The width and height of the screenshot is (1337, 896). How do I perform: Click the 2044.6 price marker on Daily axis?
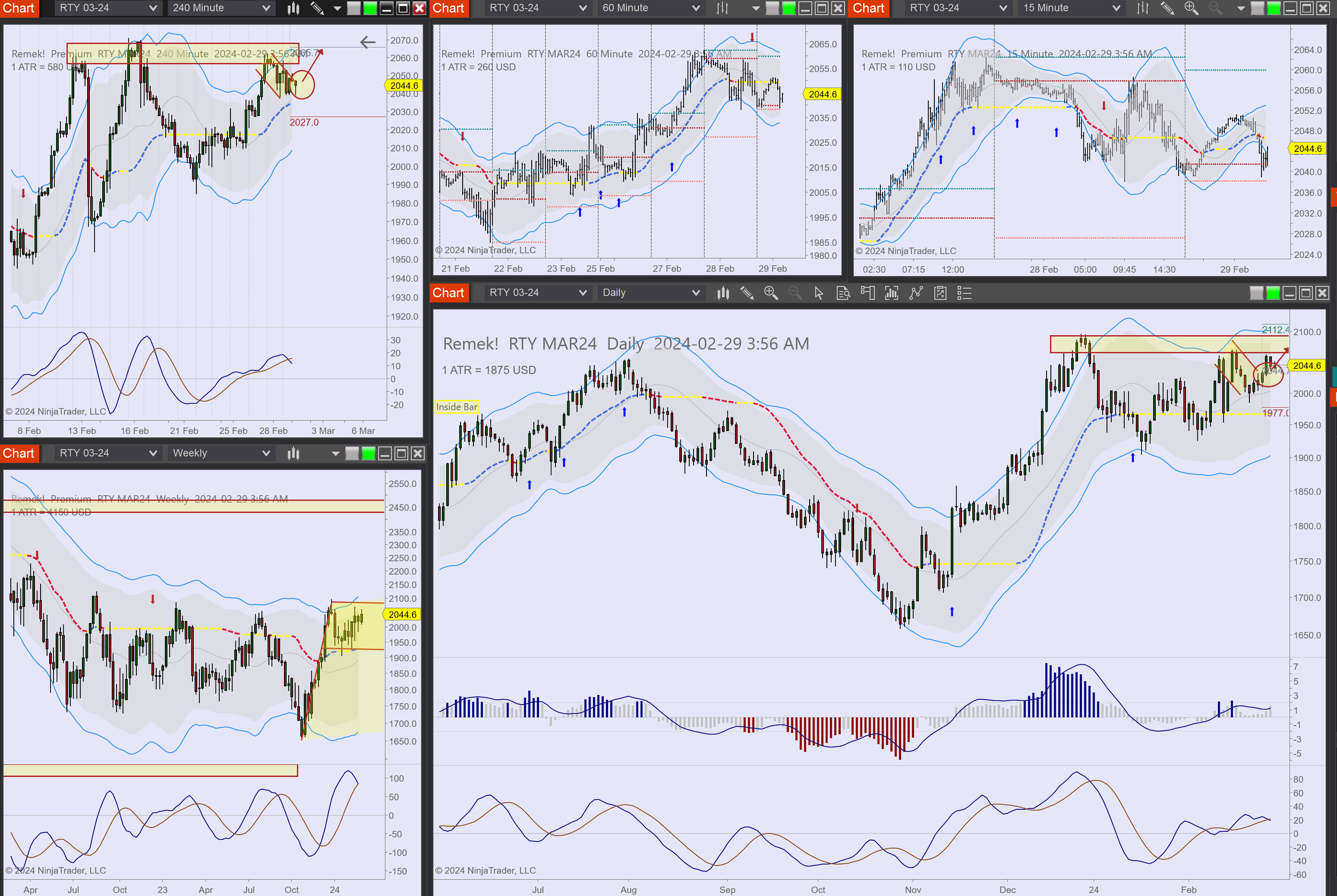(x=1307, y=366)
